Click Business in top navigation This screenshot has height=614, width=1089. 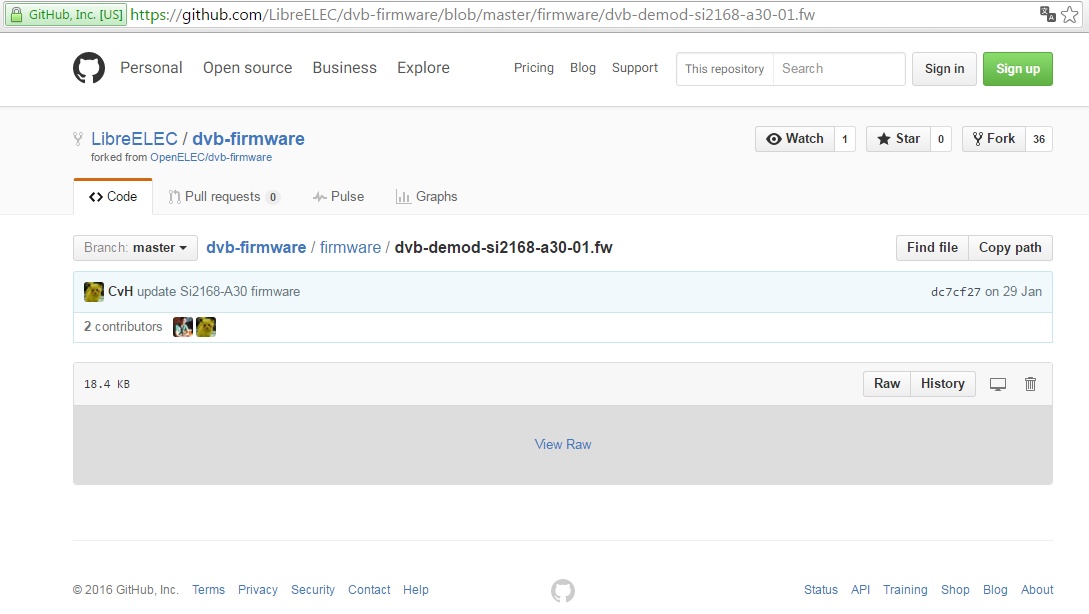(344, 67)
